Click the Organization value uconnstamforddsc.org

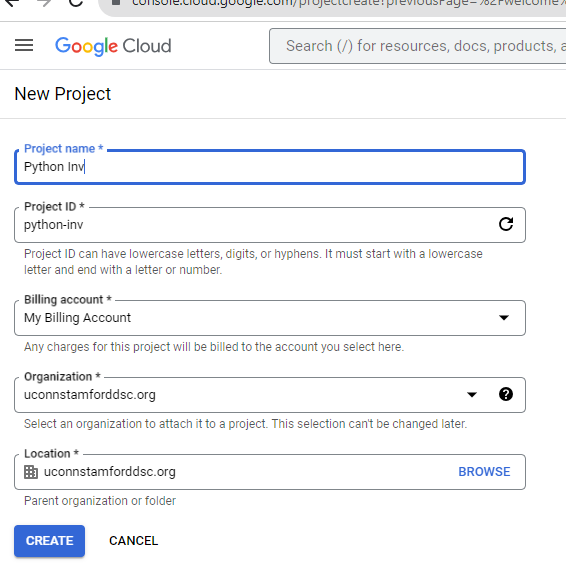tap(90, 395)
